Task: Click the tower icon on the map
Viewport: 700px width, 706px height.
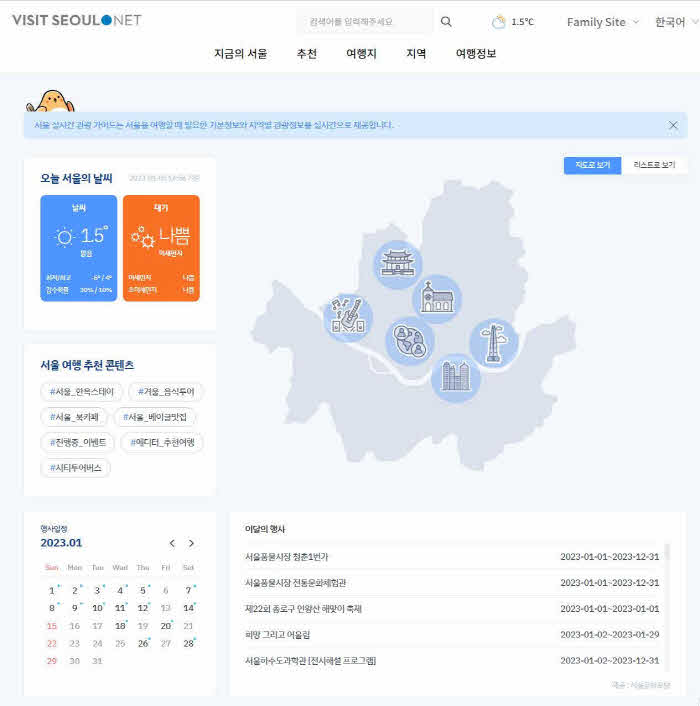Action: (493, 343)
